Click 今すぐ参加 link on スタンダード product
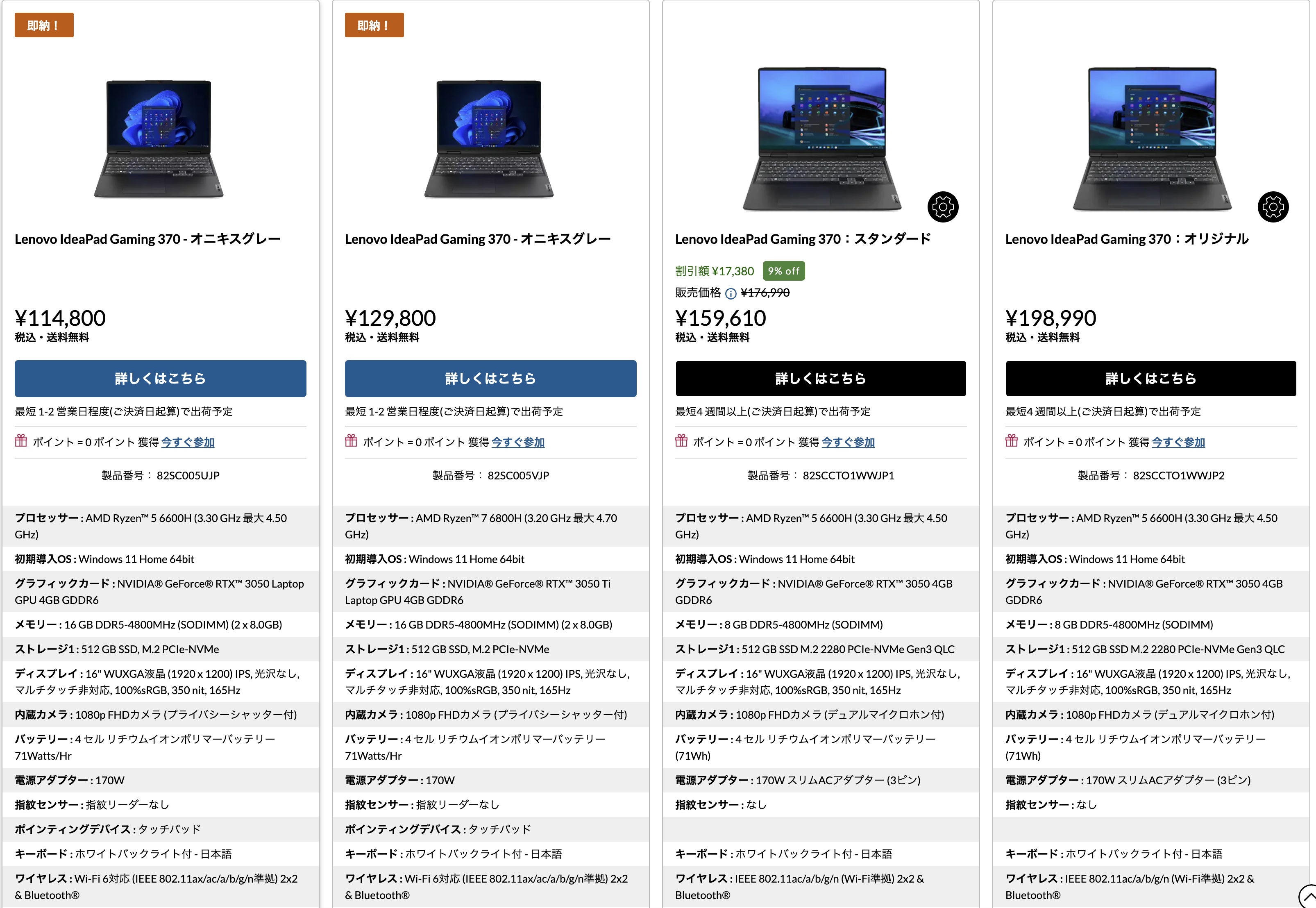1316x908 pixels. (848, 442)
